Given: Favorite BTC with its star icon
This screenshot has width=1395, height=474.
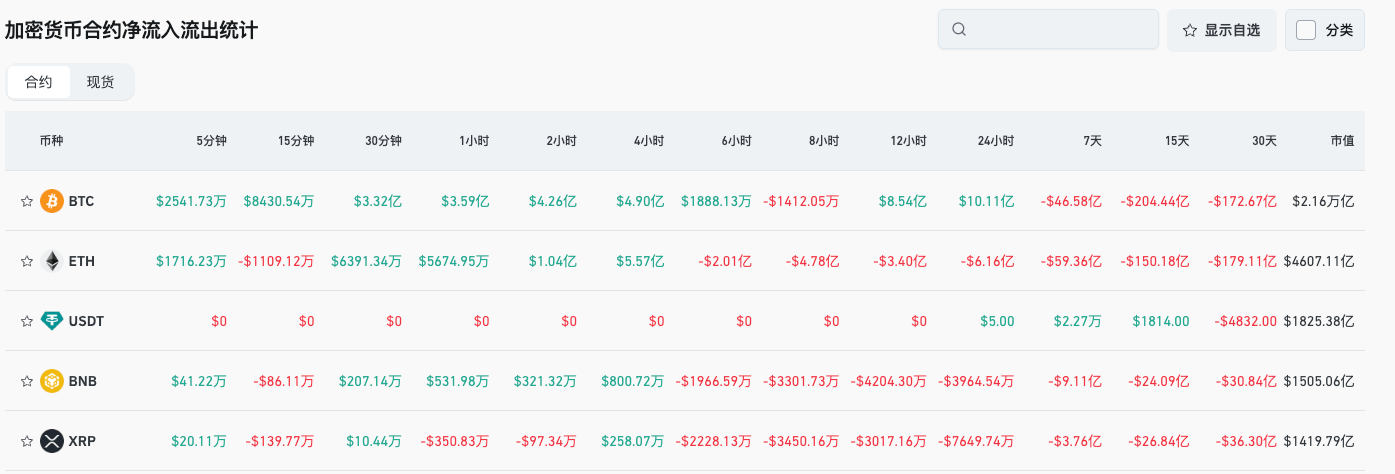Looking at the screenshot, I should tap(27, 201).
